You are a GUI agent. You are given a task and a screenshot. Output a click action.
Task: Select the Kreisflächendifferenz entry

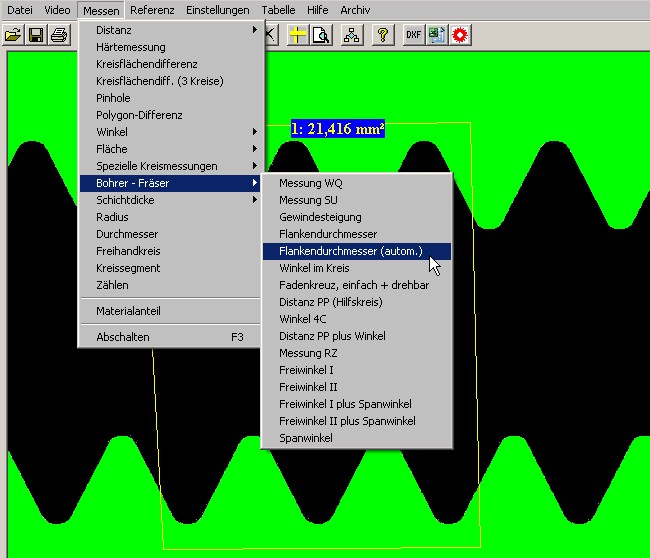(170, 64)
